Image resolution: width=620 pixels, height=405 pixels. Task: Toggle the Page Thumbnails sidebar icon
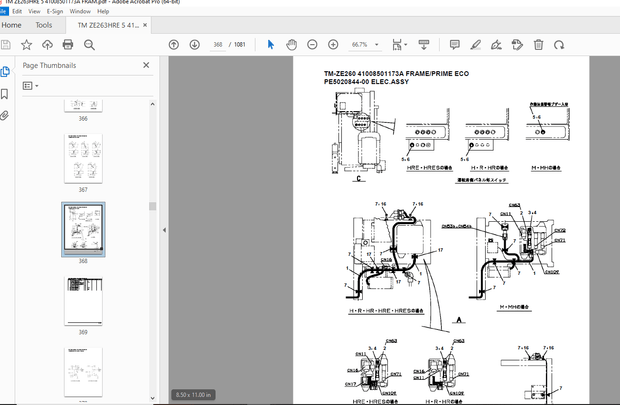point(6,71)
